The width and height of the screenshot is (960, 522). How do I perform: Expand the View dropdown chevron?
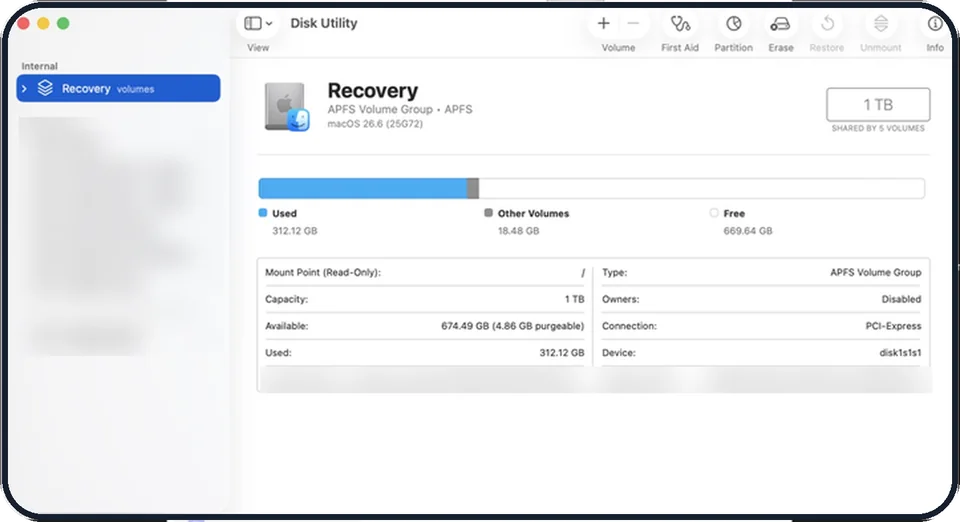tap(269, 24)
